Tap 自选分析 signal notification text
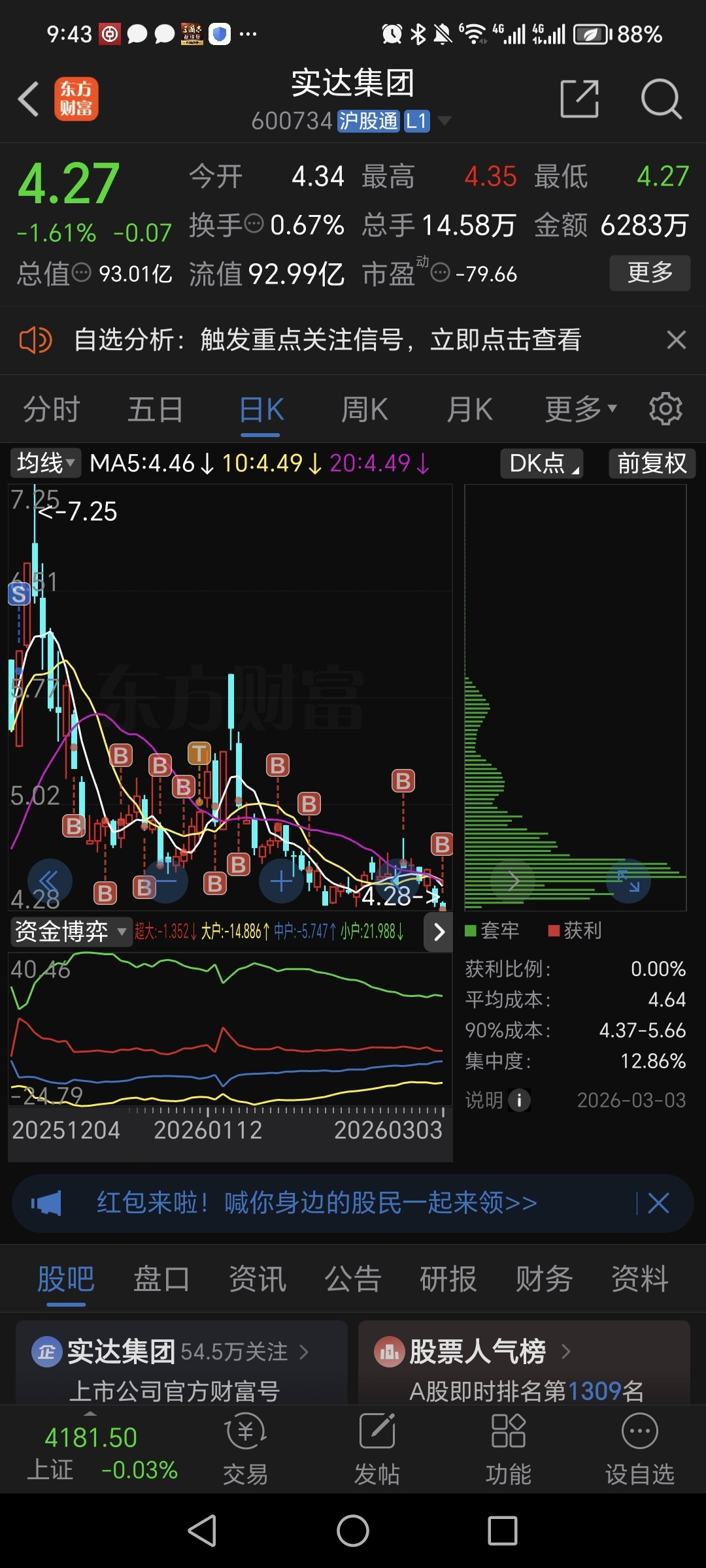Screen dimensions: 706x1568 click(x=328, y=340)
